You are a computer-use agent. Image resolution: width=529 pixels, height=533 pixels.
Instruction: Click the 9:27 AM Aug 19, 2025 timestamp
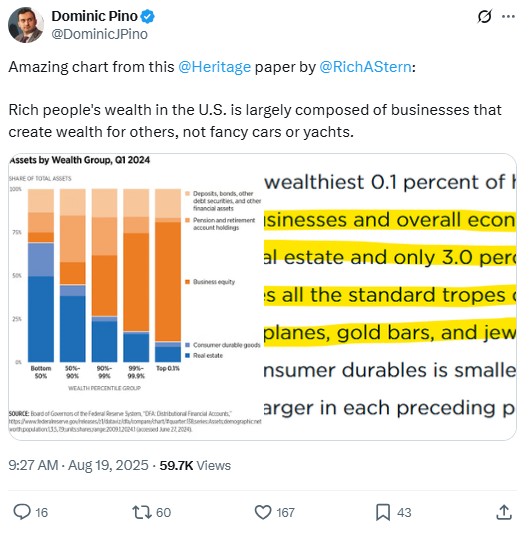[79, 465]
